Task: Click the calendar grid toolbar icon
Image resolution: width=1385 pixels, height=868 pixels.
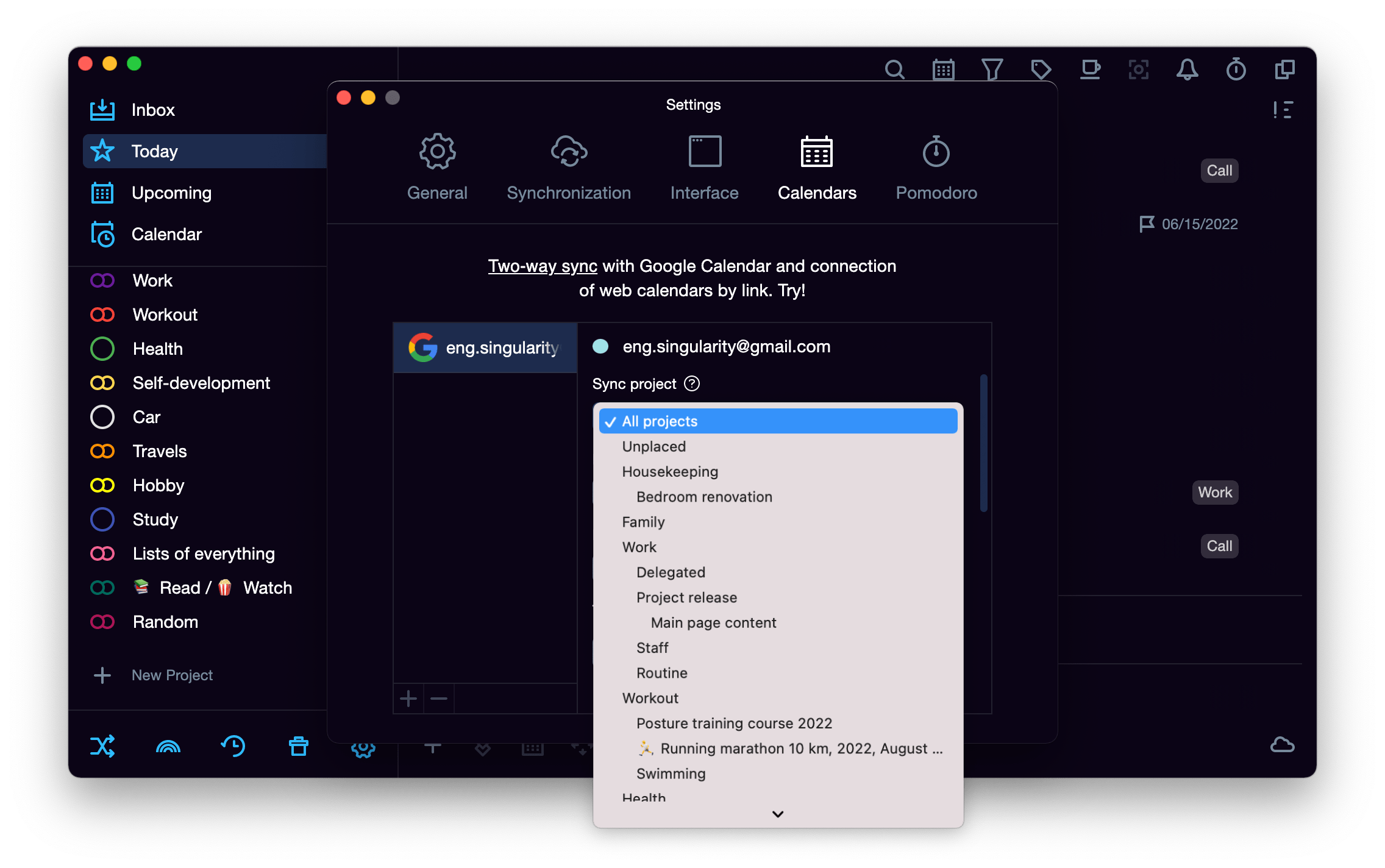Action: (943, 69)
